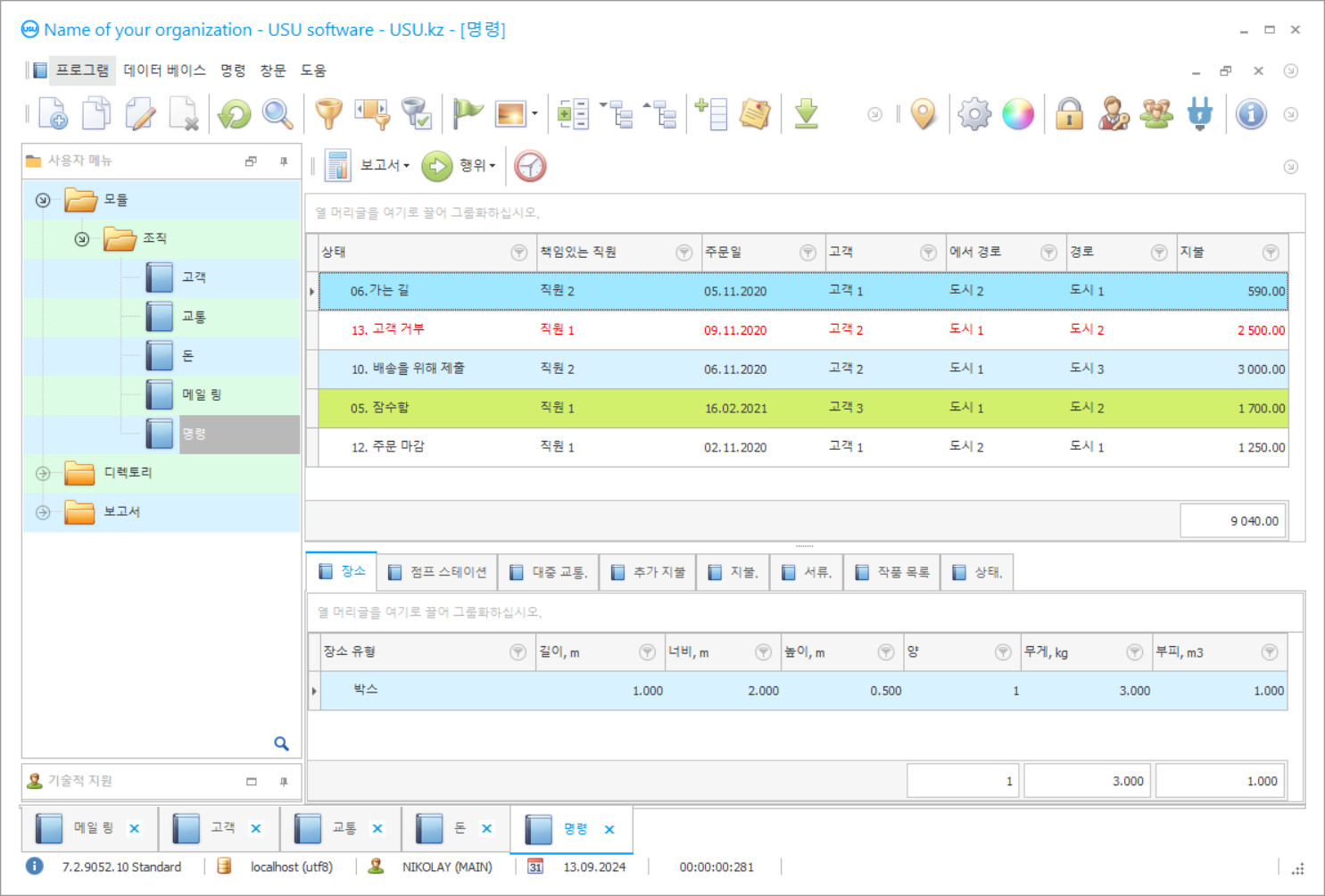Collapse the 조직 folder node
The image size is (1325, 896).
82,239
